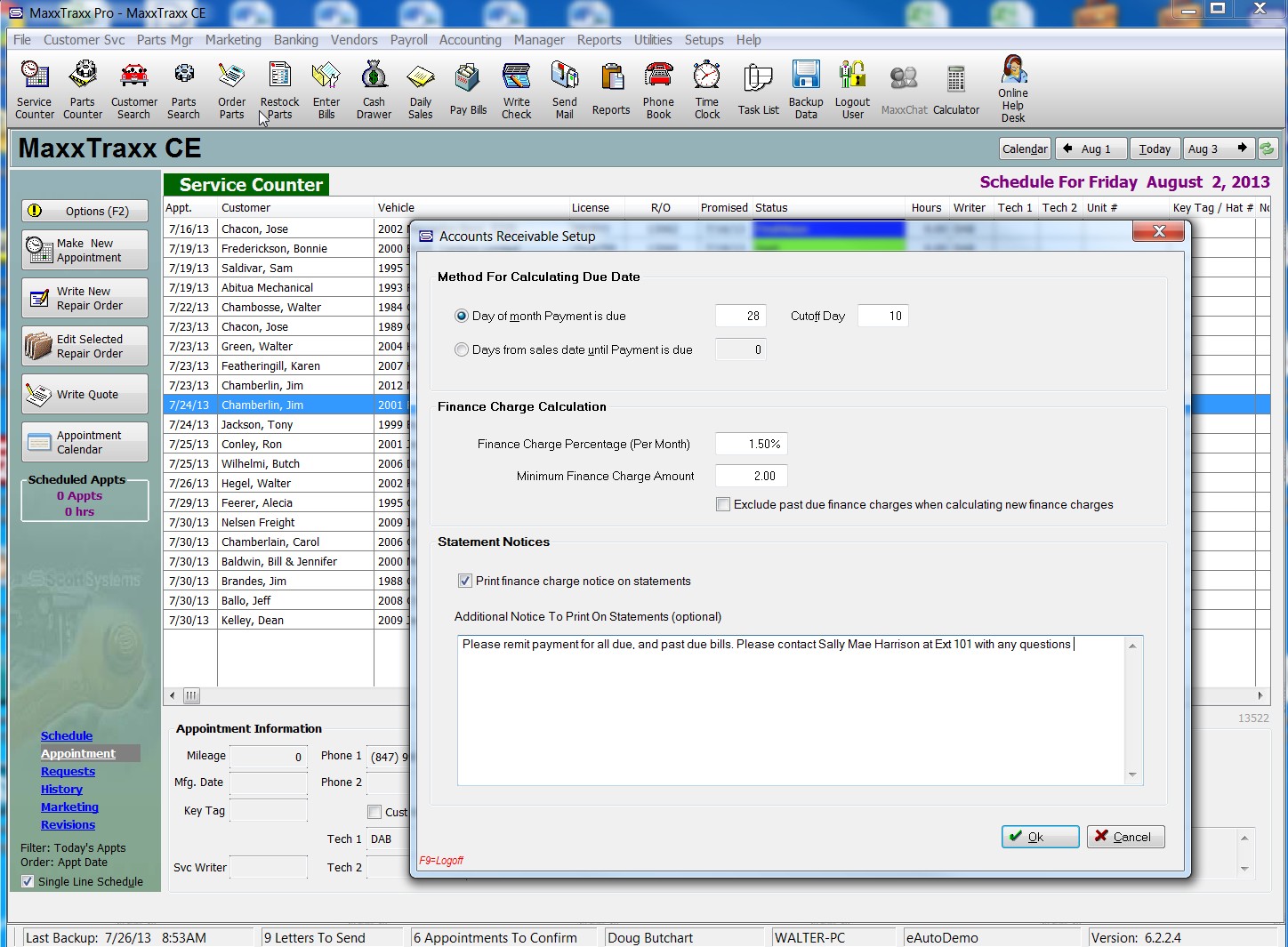
Task: Open Time Clock toolbar icon
Action: pyautogui.click(x=707, y=90)
